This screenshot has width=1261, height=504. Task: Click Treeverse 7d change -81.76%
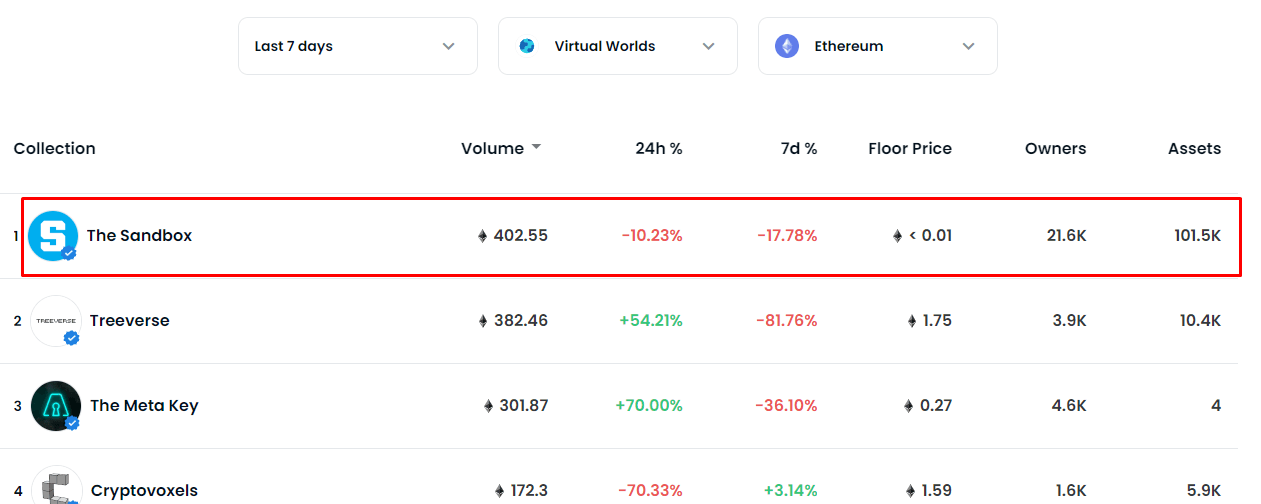(x=787, y=321)
